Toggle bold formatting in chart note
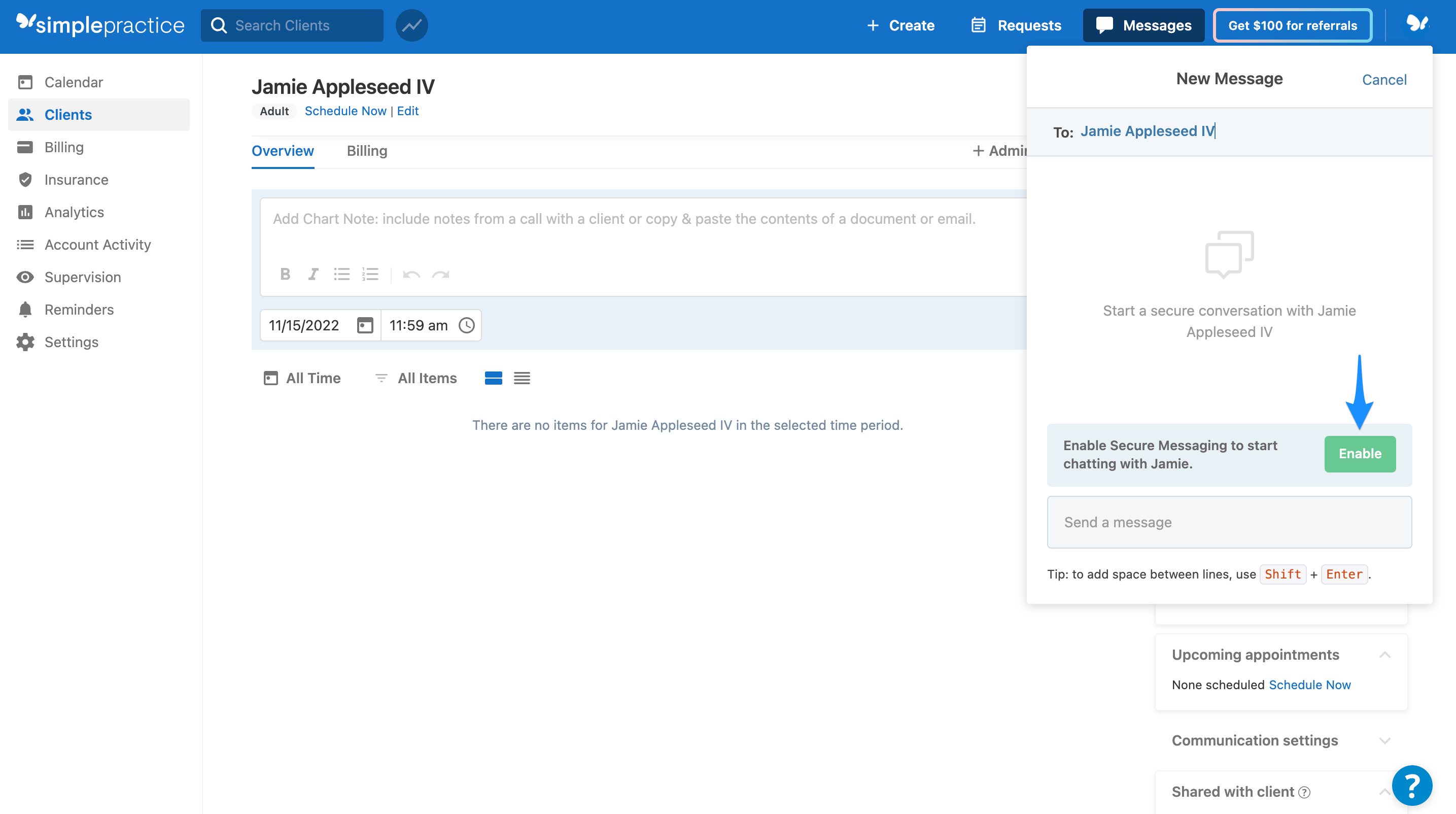The image size is (1456, 814). pyautogui.click(x=285, y=274)
